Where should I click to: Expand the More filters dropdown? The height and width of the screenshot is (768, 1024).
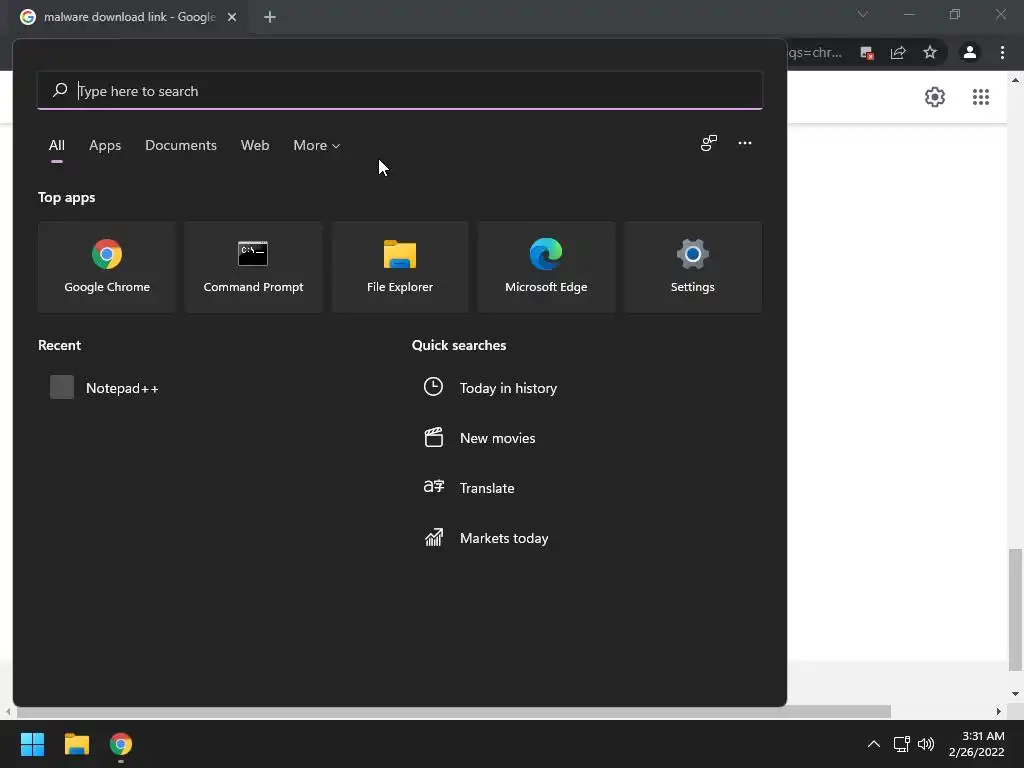point(317,146)
